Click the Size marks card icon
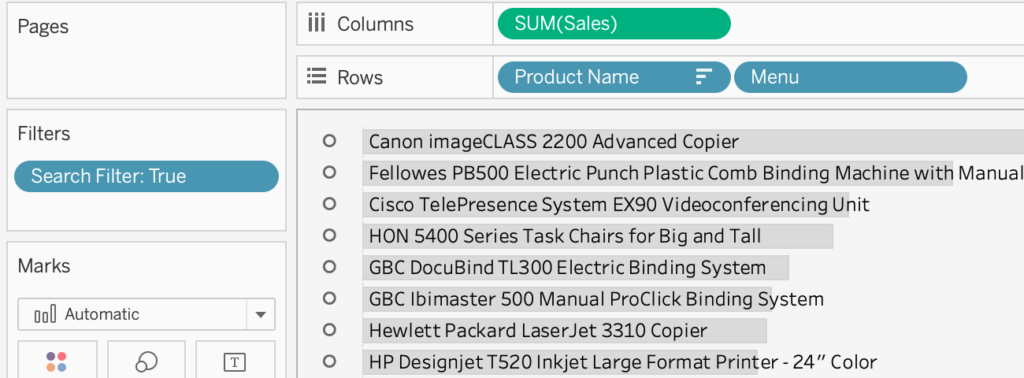Viewport: 1024px width, 378px height. [146, 362]
